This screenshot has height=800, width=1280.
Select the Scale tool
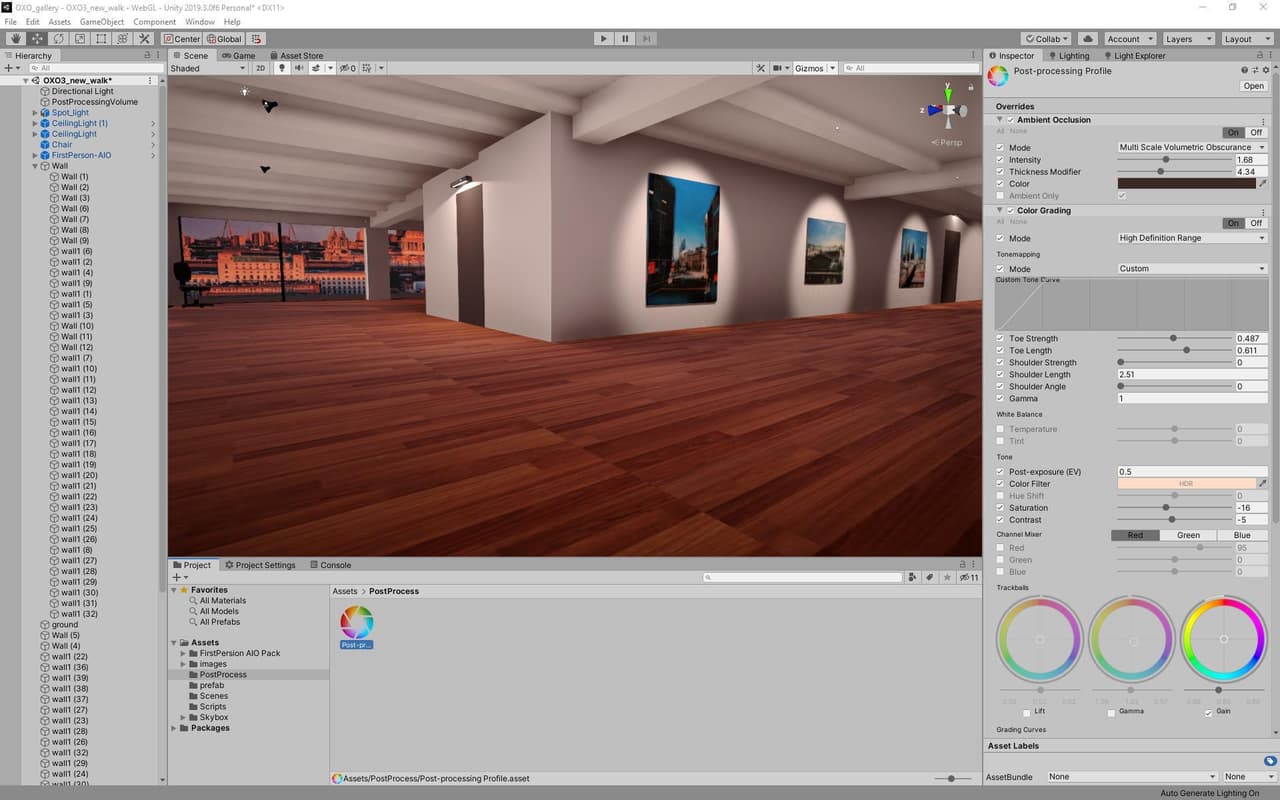click(80, 39)
